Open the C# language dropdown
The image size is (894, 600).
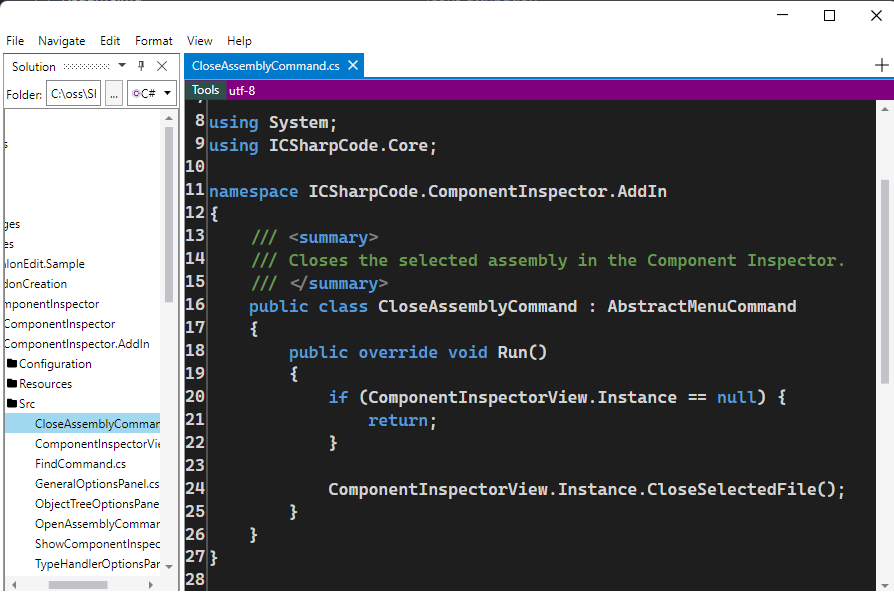(152, 94)
